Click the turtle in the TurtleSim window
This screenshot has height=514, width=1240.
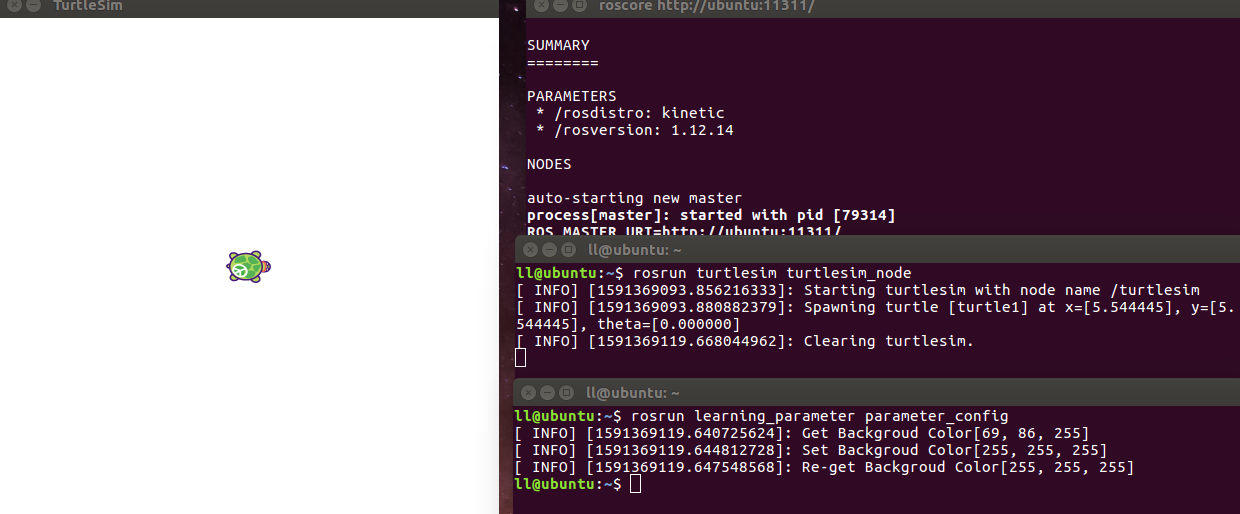249,267
